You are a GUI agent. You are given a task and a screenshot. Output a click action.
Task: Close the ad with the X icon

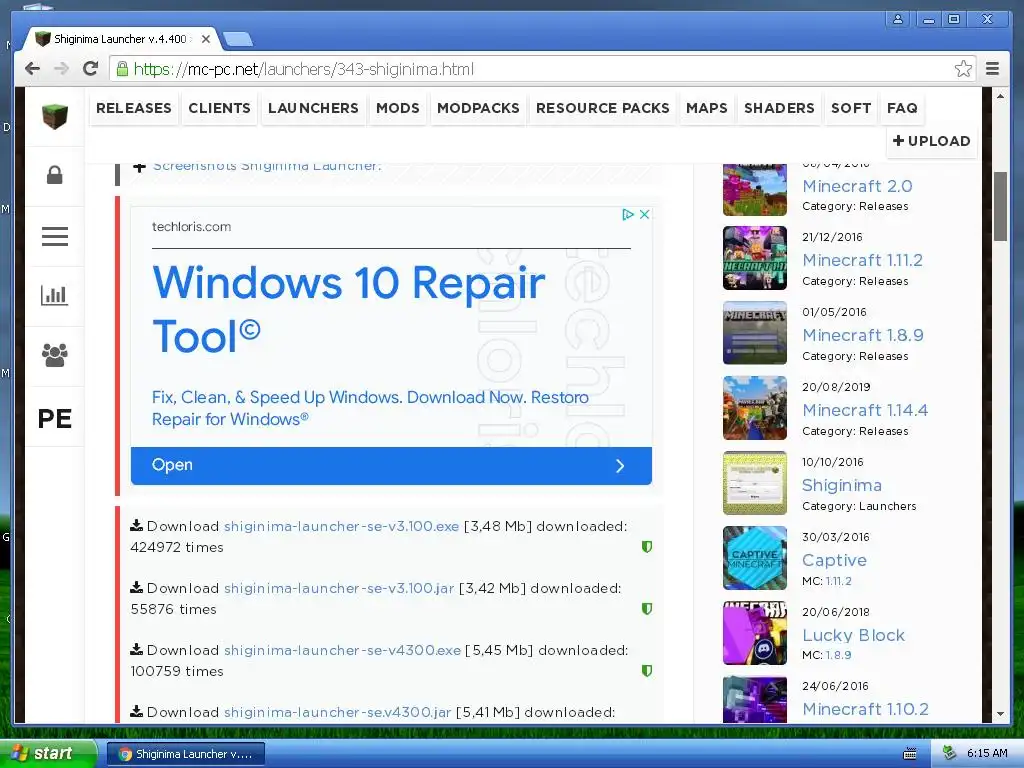click(x=645, y=214)
